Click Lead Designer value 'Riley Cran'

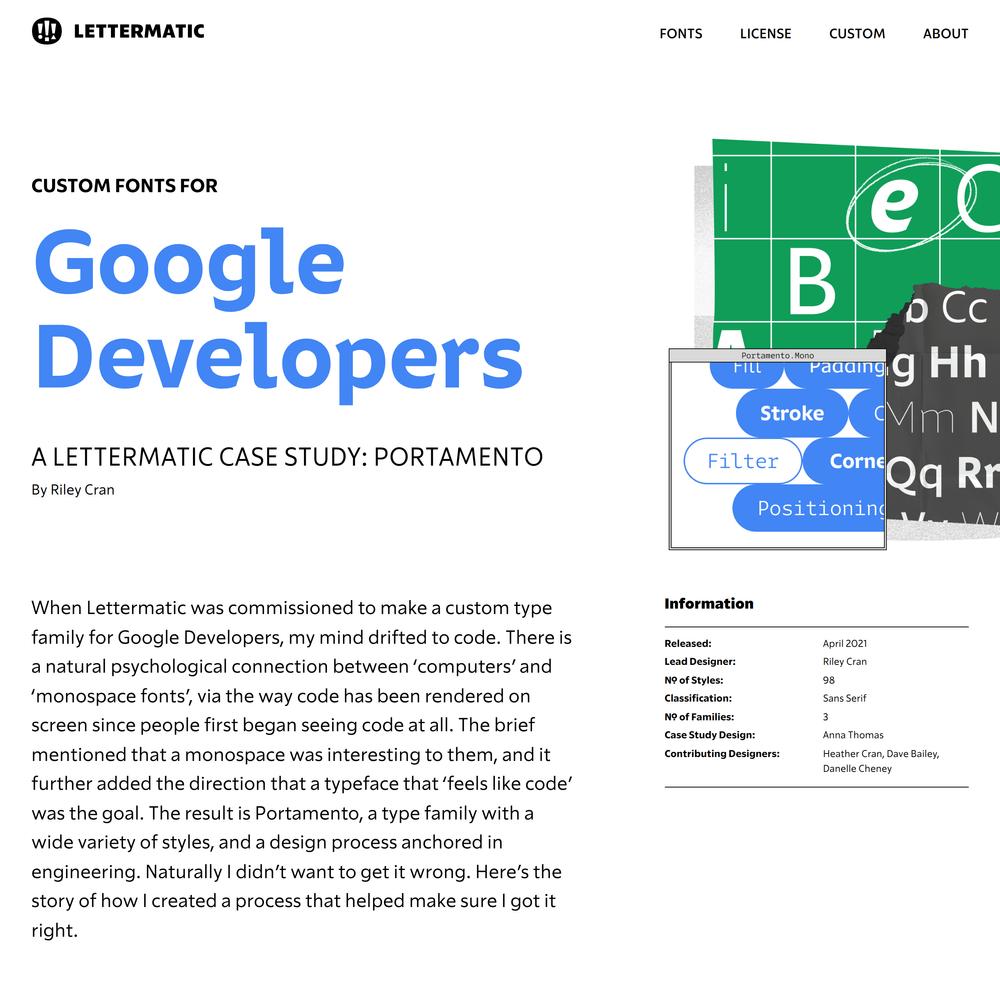[844, 661]
